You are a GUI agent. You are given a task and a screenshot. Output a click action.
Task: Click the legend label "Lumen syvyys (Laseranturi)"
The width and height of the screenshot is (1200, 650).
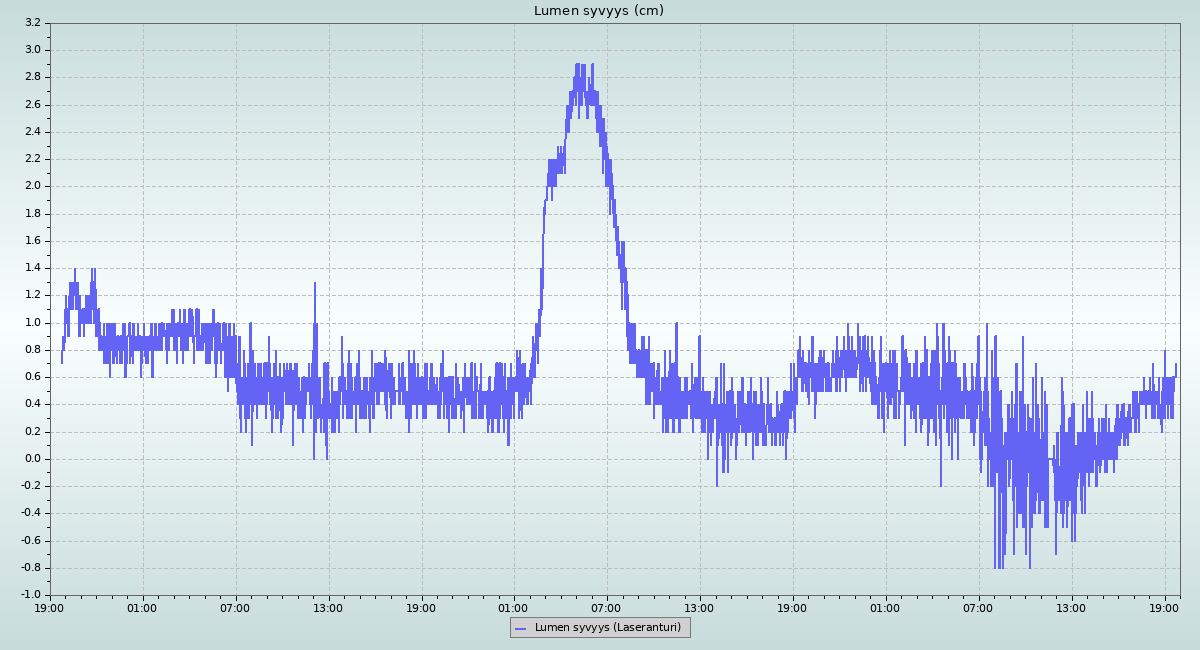coord(607,628)
